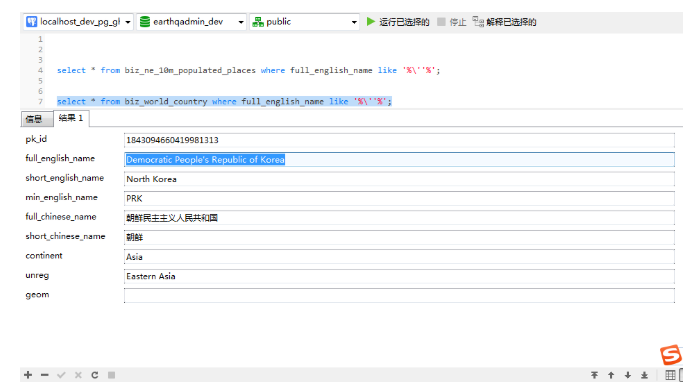Click the empty geom field
Viewport: 693px width, 391px height.
[x=399, y=296]
